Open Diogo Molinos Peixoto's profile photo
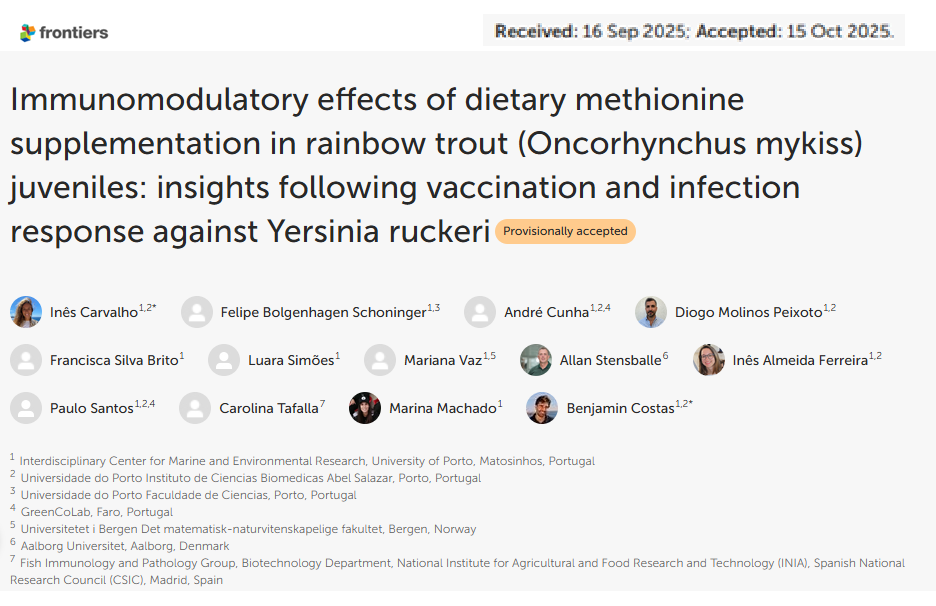936x606 pixels. (x=651, y=312)
